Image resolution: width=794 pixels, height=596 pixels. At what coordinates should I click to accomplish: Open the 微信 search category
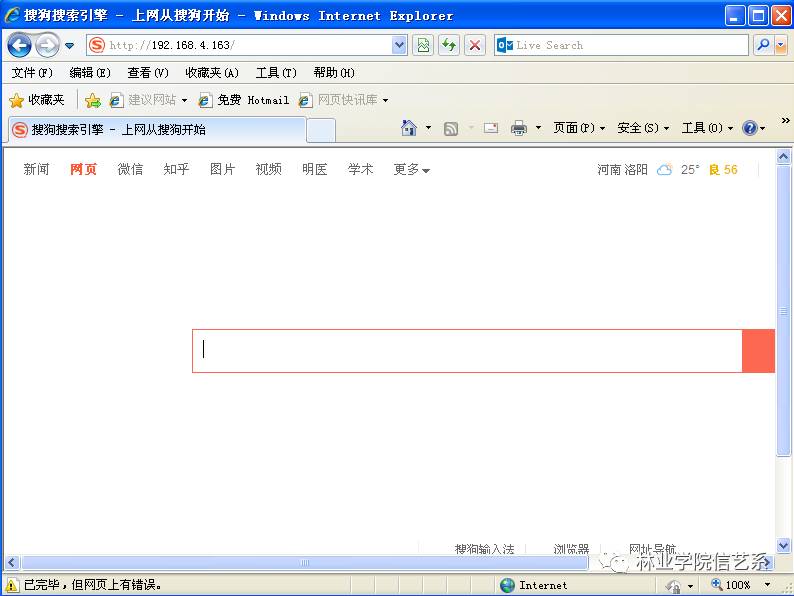(130, 169)
